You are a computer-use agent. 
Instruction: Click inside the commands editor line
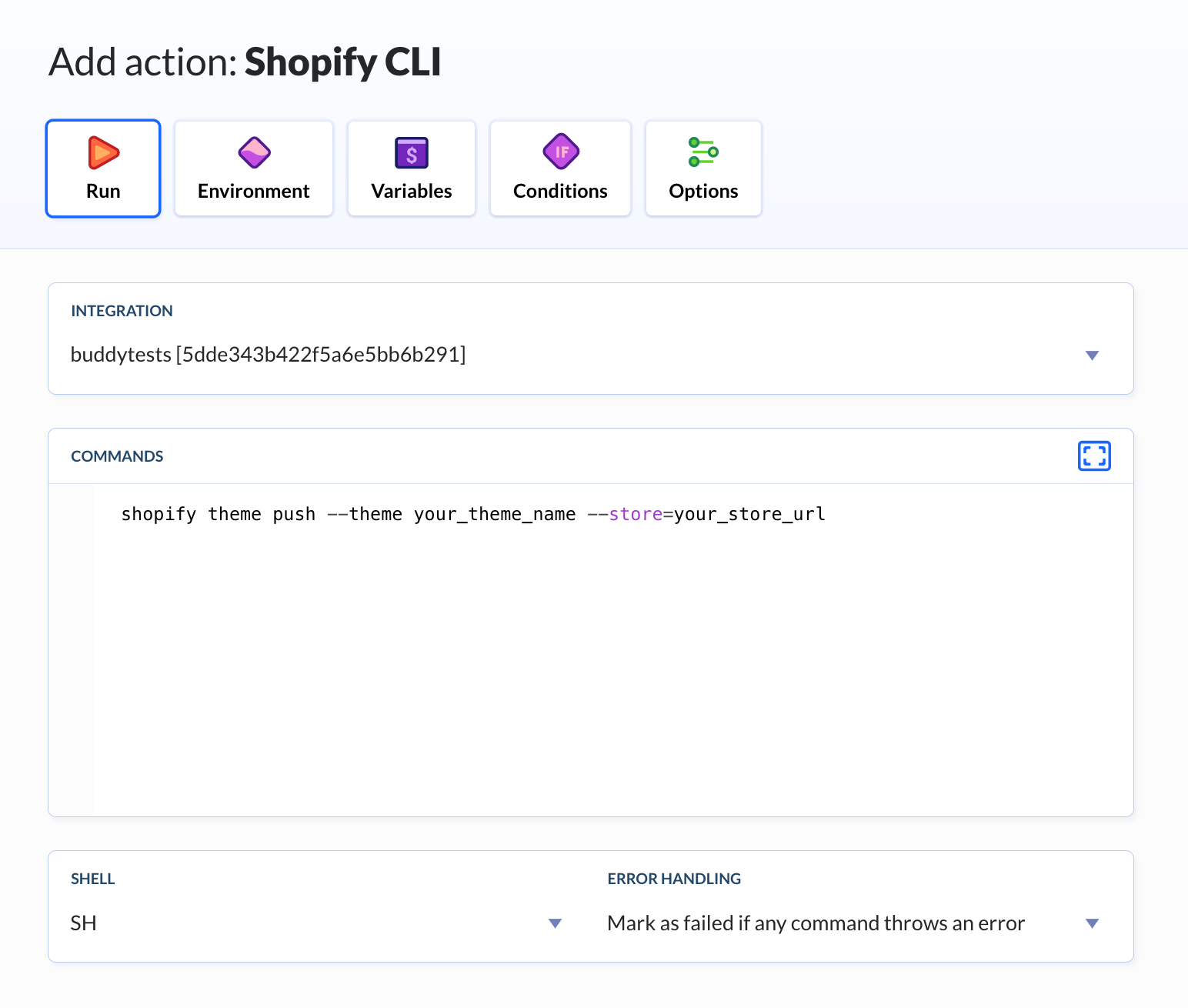click(x=473, y=514)
